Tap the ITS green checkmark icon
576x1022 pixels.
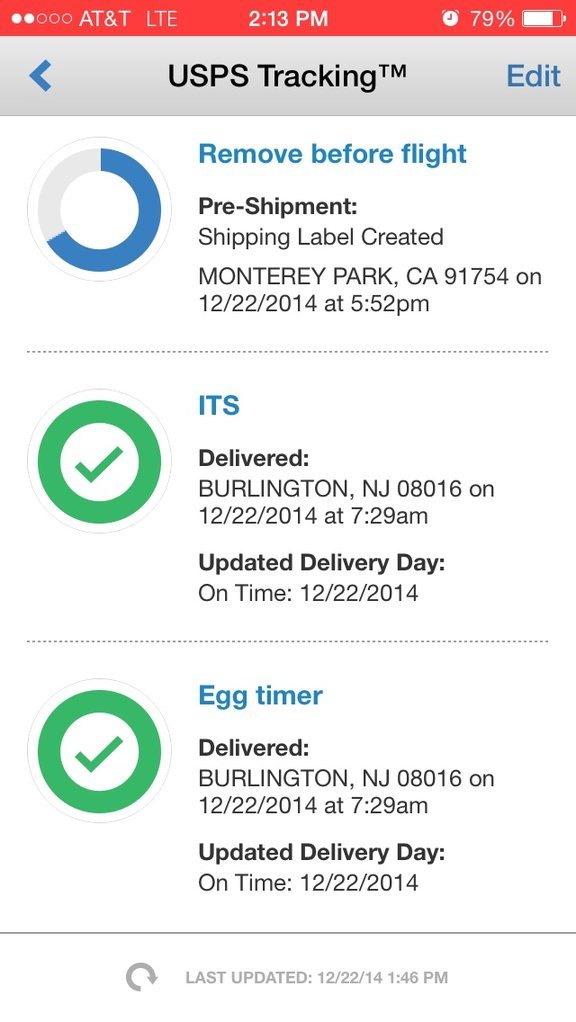100,461
